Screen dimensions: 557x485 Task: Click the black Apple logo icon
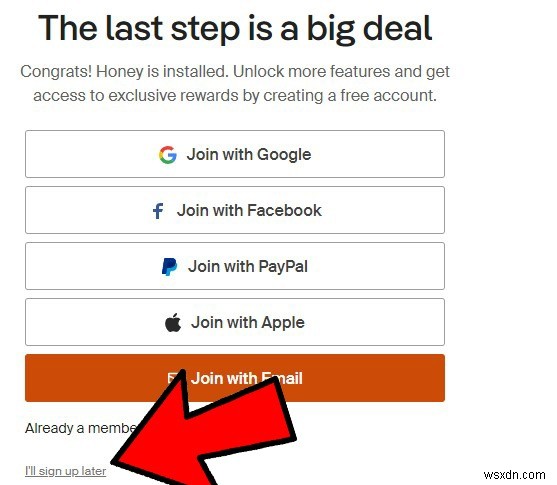pyautogui.click(x=173, y=323)
